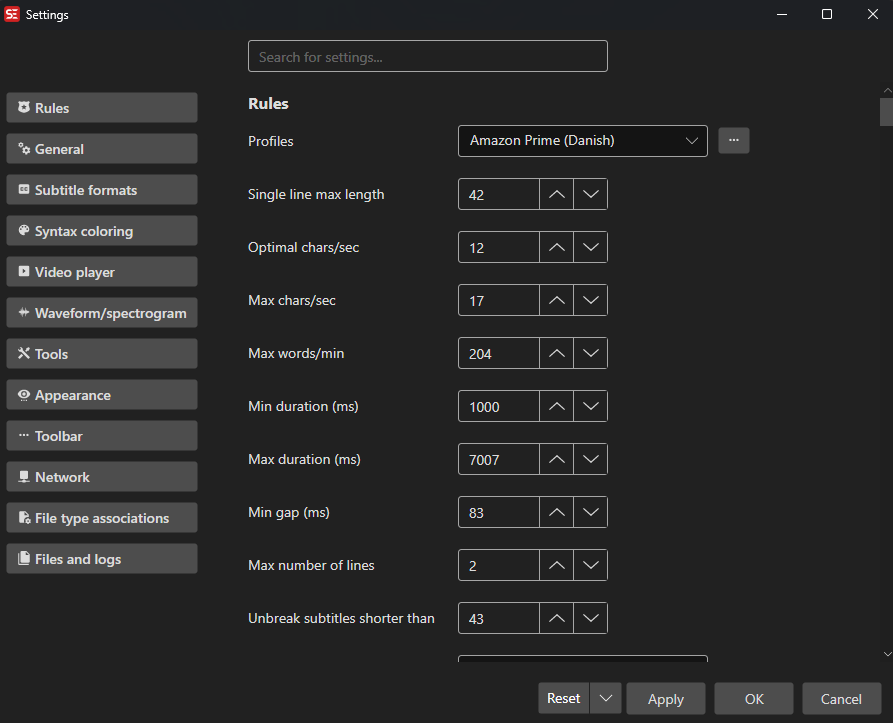893x723 pixels.
Task: Open the Profiles dropdown
Action: coord(583,141)
